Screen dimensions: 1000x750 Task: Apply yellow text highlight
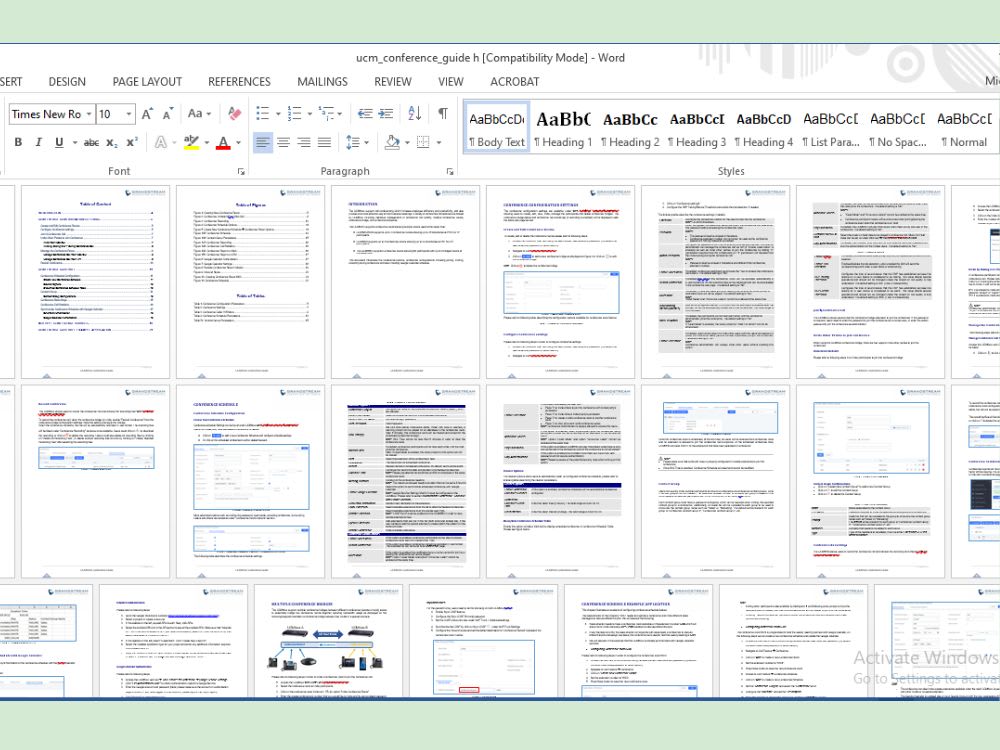(191, 142)
